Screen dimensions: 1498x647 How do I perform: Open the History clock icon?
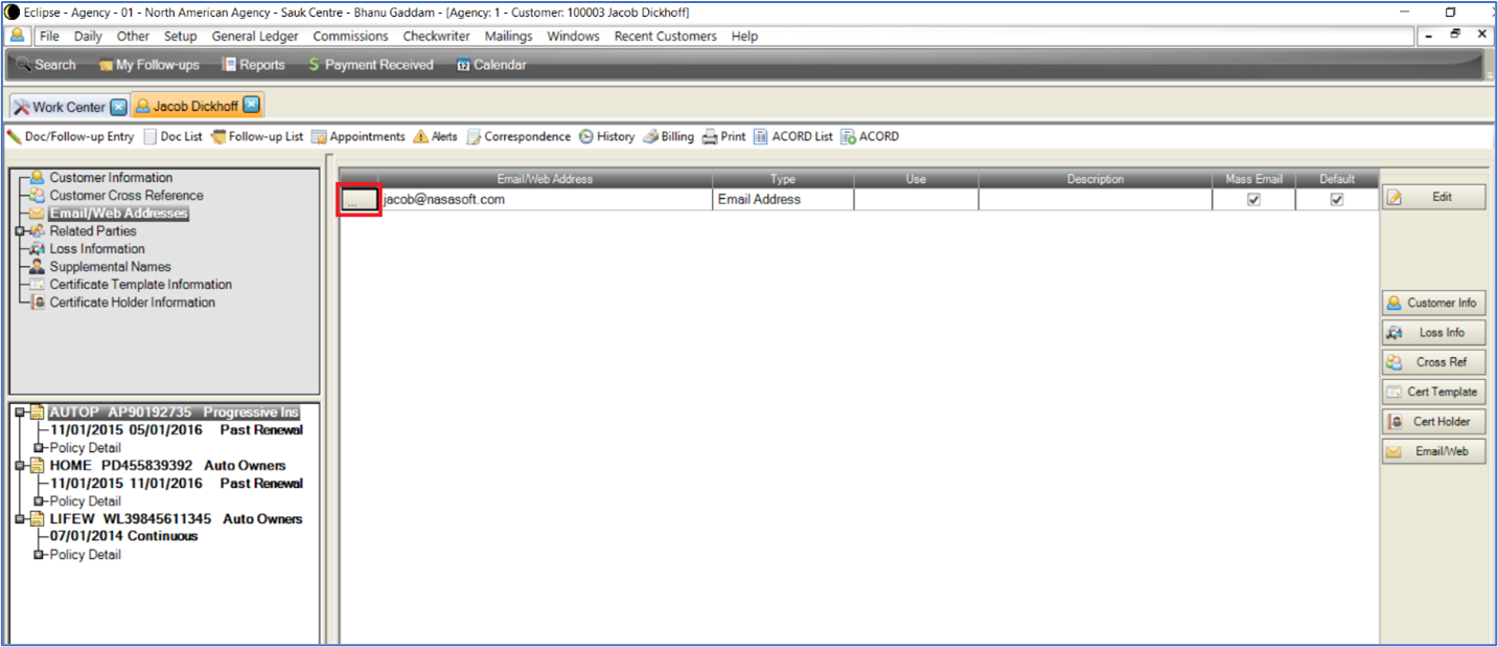pyautogui.click(x=587, y=137)
